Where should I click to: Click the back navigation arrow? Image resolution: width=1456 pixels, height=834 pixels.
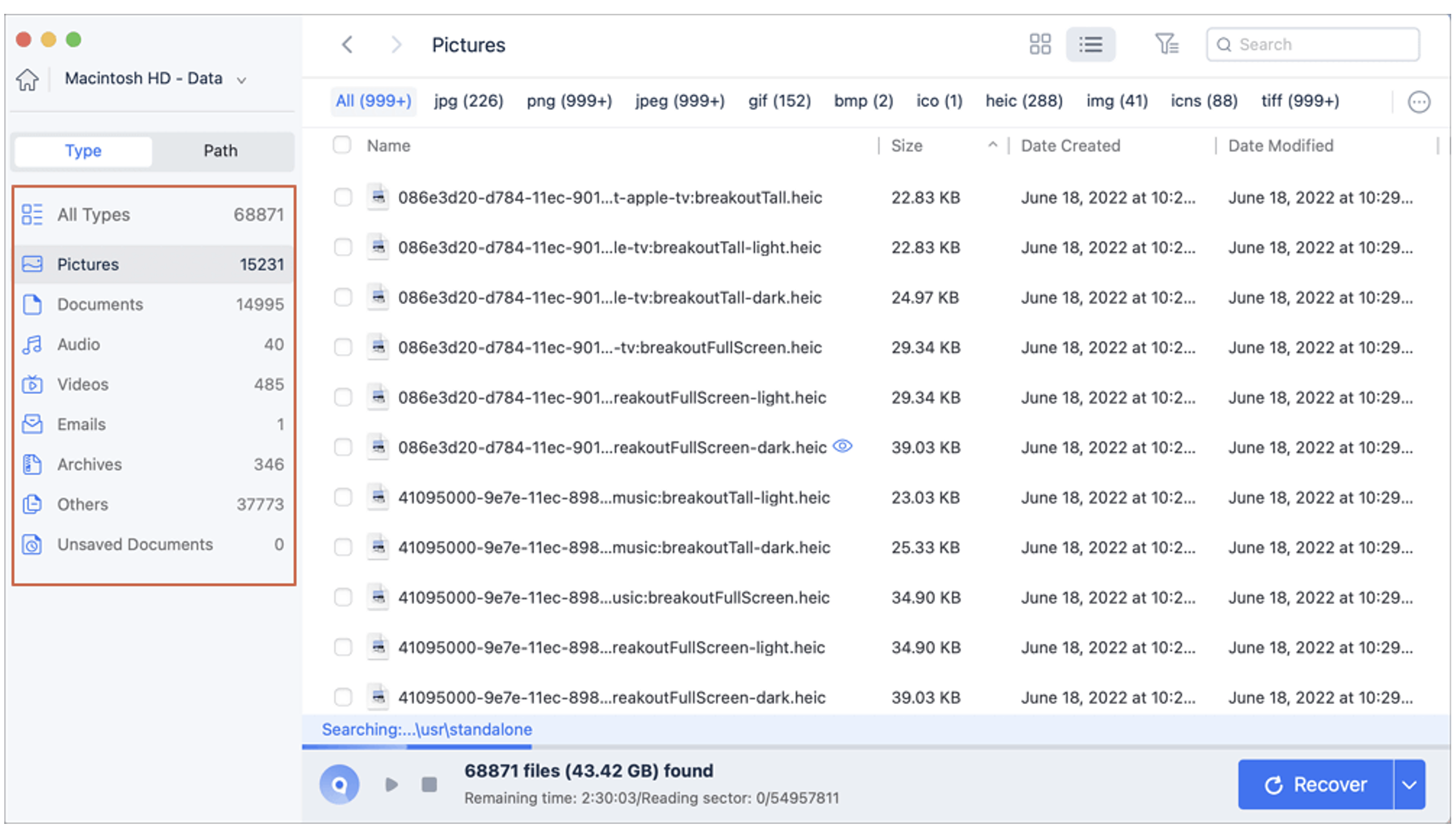348,44
